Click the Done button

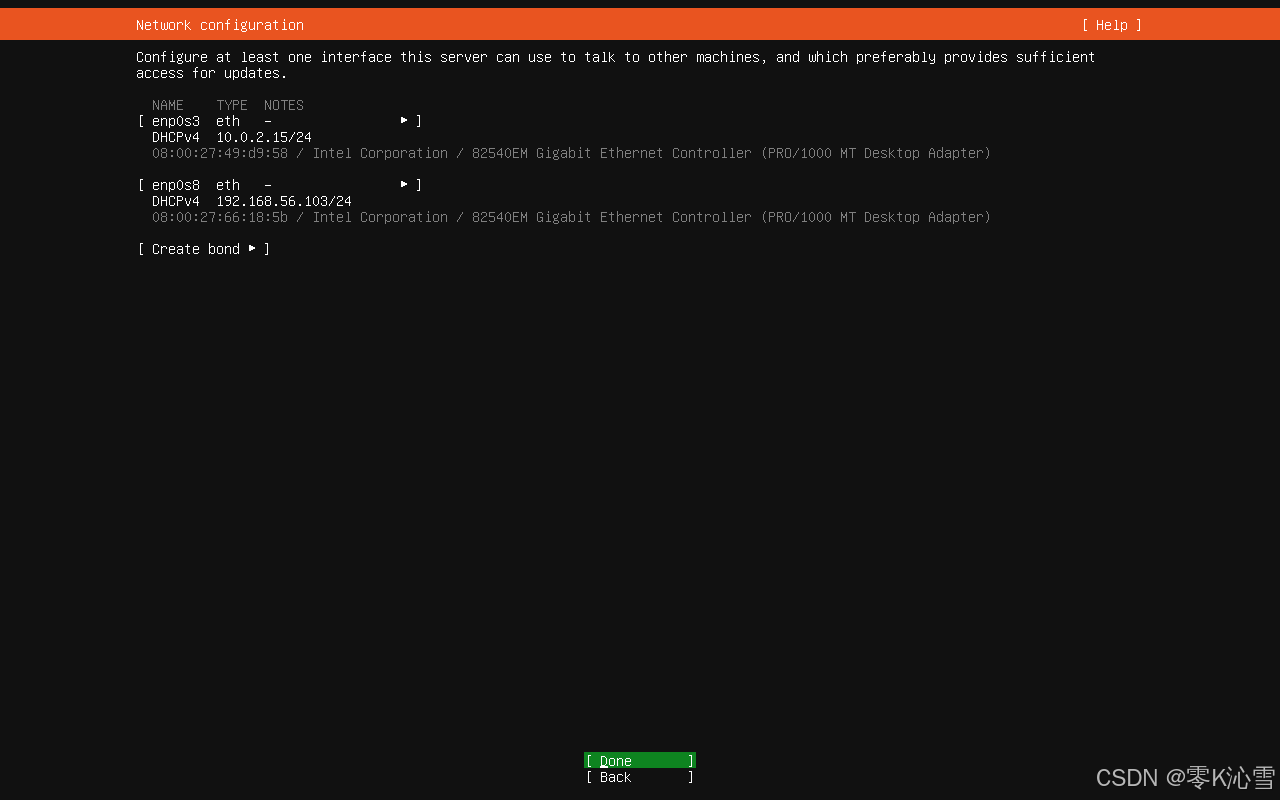640,761
